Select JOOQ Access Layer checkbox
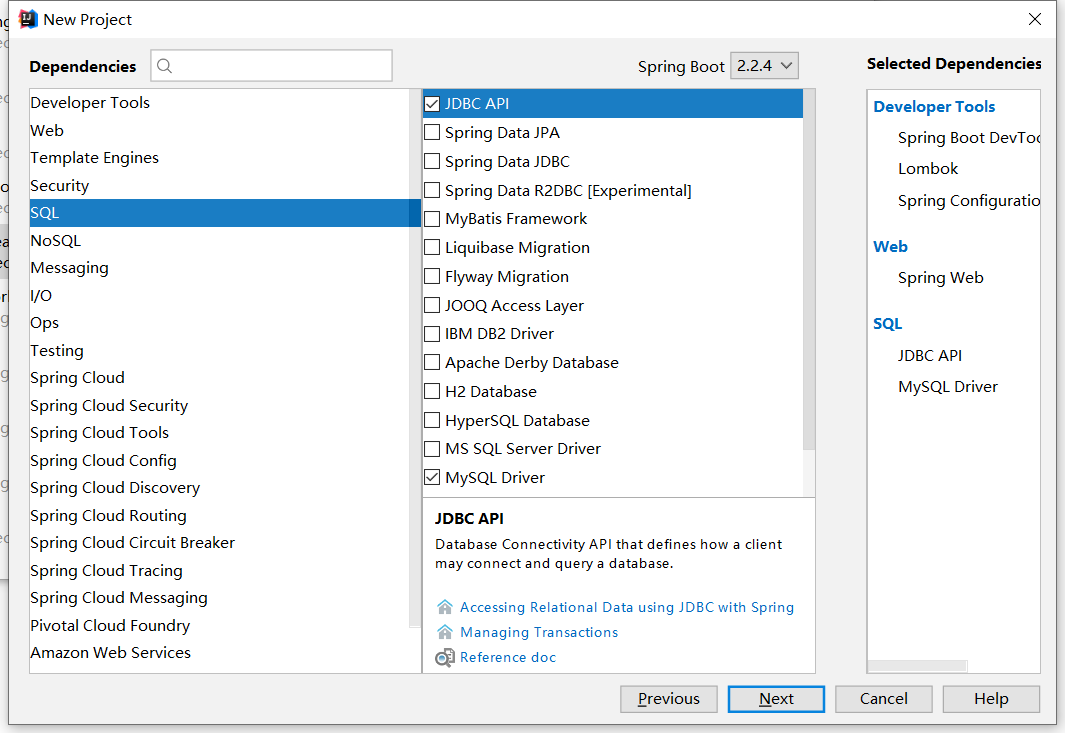 coord(432,306)
